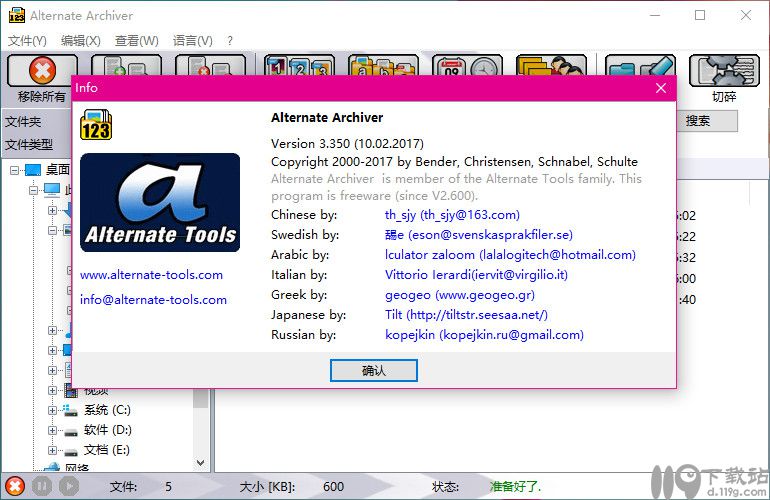Click the 文件 count value 5

[x=168, y=487]
